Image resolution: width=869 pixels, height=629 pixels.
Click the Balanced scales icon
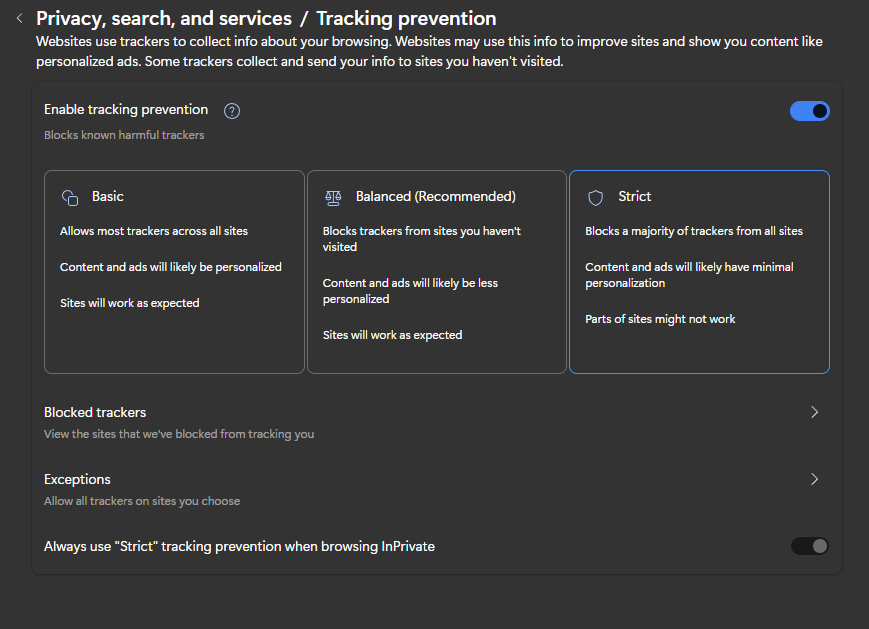(333, 198)
